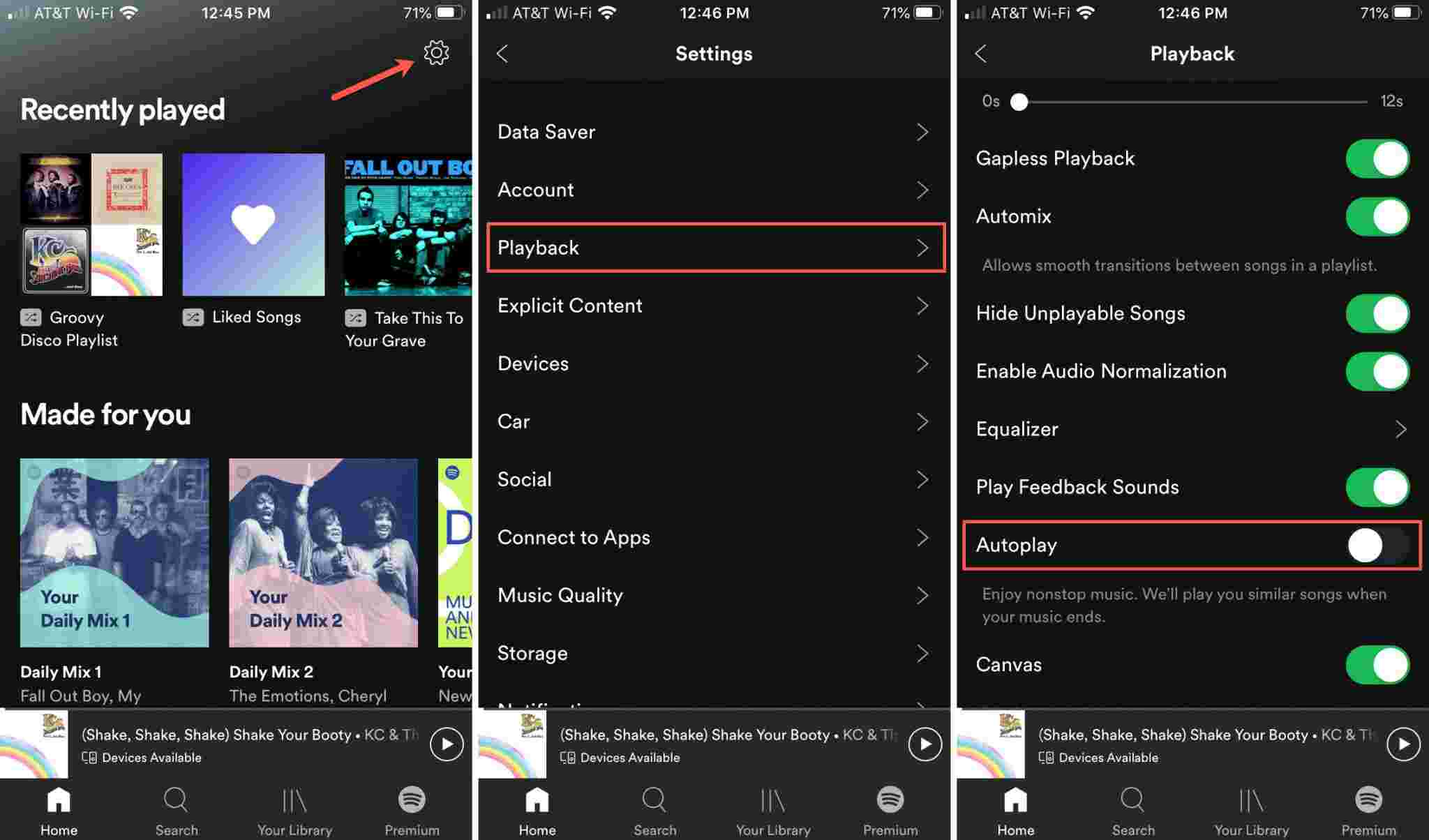1429x840 pixels.
Task: Expand the Playback settings menu item
Action: click(x=713, y=247)
